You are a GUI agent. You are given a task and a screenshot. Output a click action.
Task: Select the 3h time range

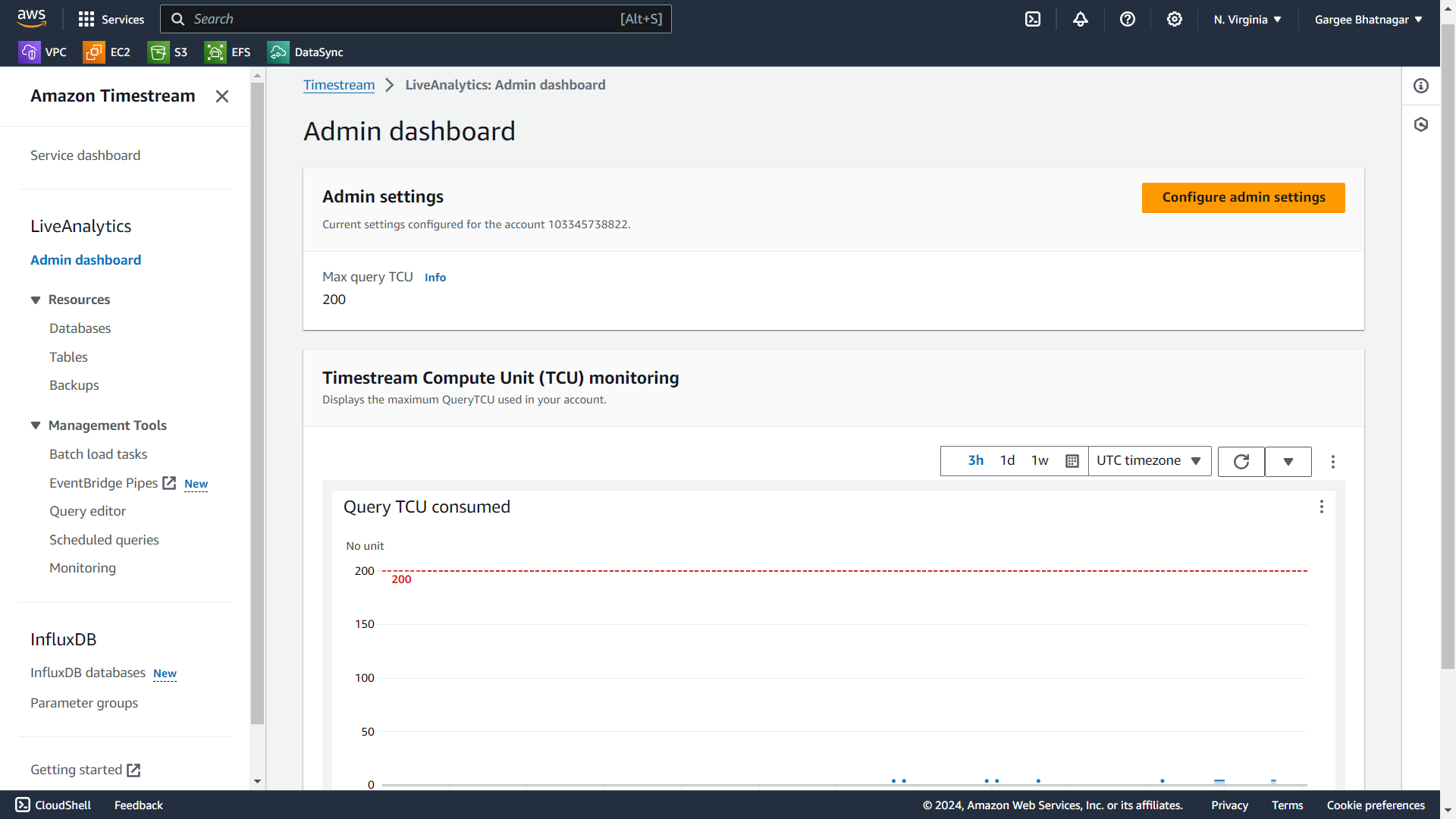pyautogui.click(x=975, y=460)
